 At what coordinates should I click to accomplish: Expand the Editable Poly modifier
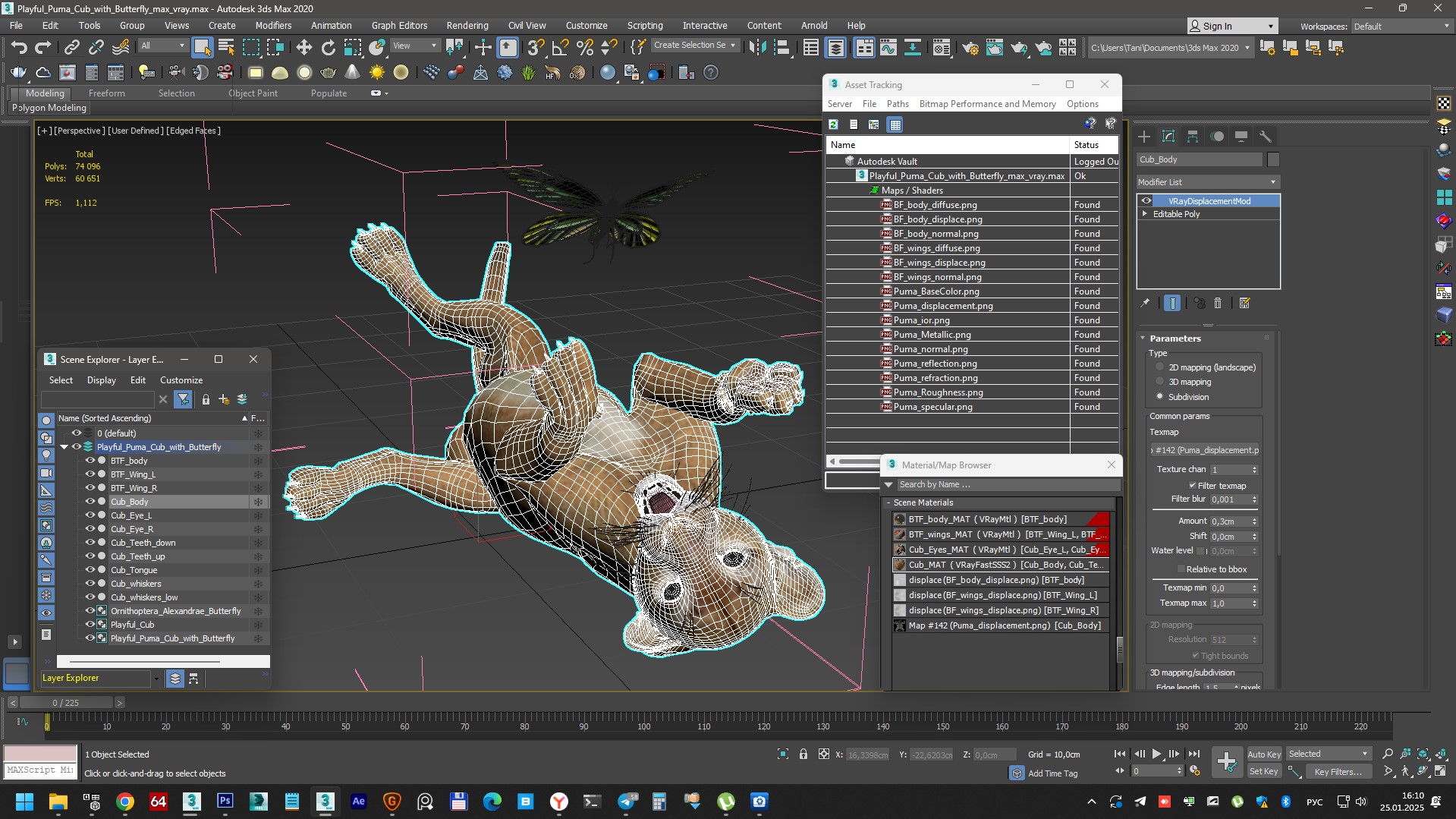1145,214
